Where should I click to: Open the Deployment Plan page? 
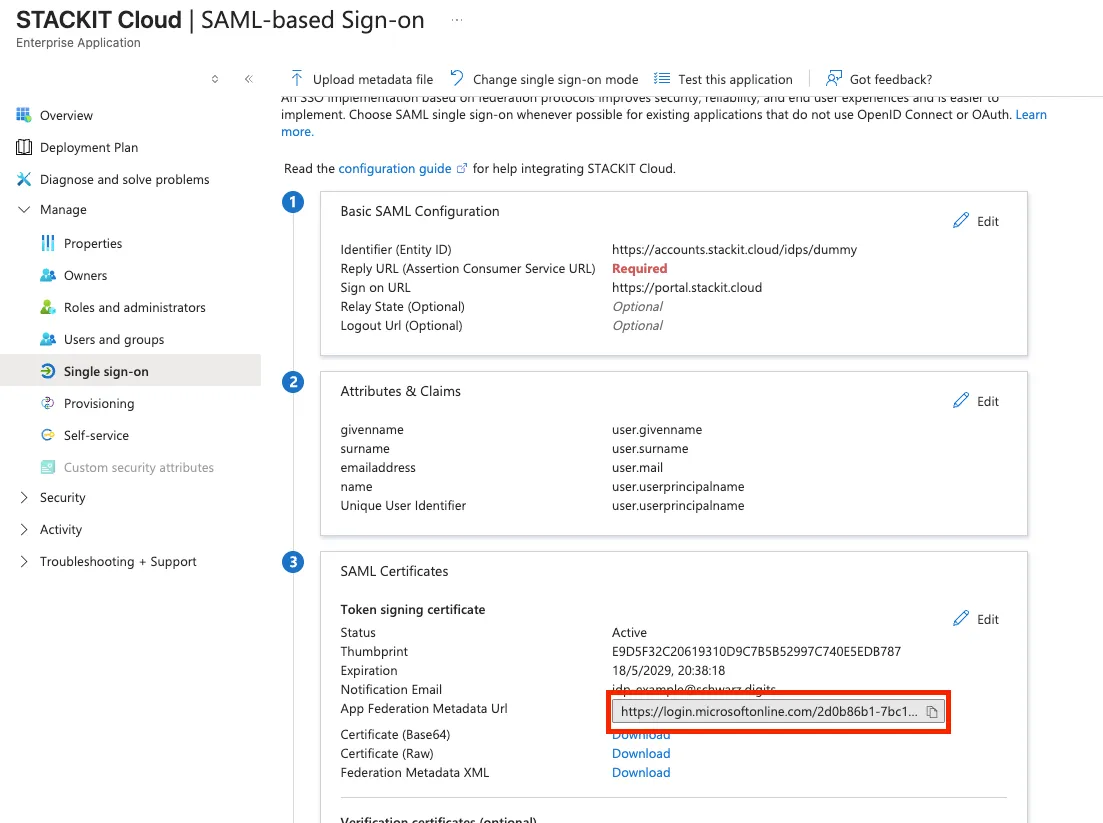tap(89, 148)
